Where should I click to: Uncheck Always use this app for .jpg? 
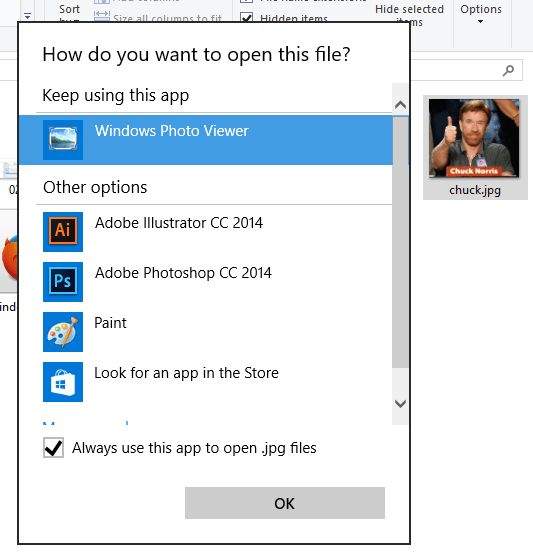point(54,448)
